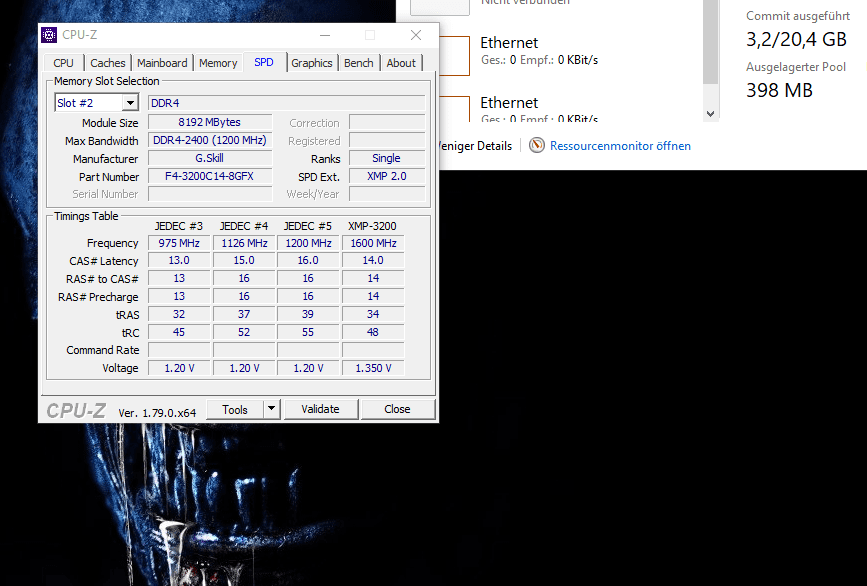This screenshot has height=586, width=867.
Task: Click the Ressourcenmonitor icon in Task Manager
Action: 536,145
